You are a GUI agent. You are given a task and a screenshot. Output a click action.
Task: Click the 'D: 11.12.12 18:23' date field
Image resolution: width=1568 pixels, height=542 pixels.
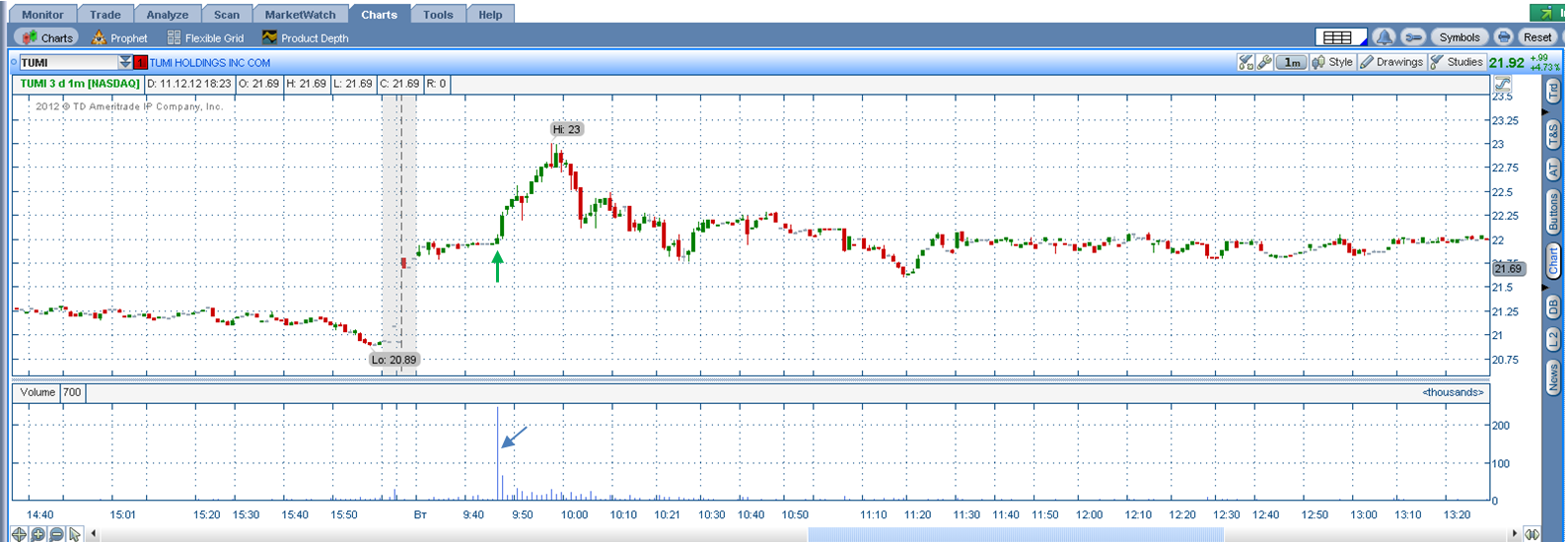pyautogui.click(x=189, y=84)
